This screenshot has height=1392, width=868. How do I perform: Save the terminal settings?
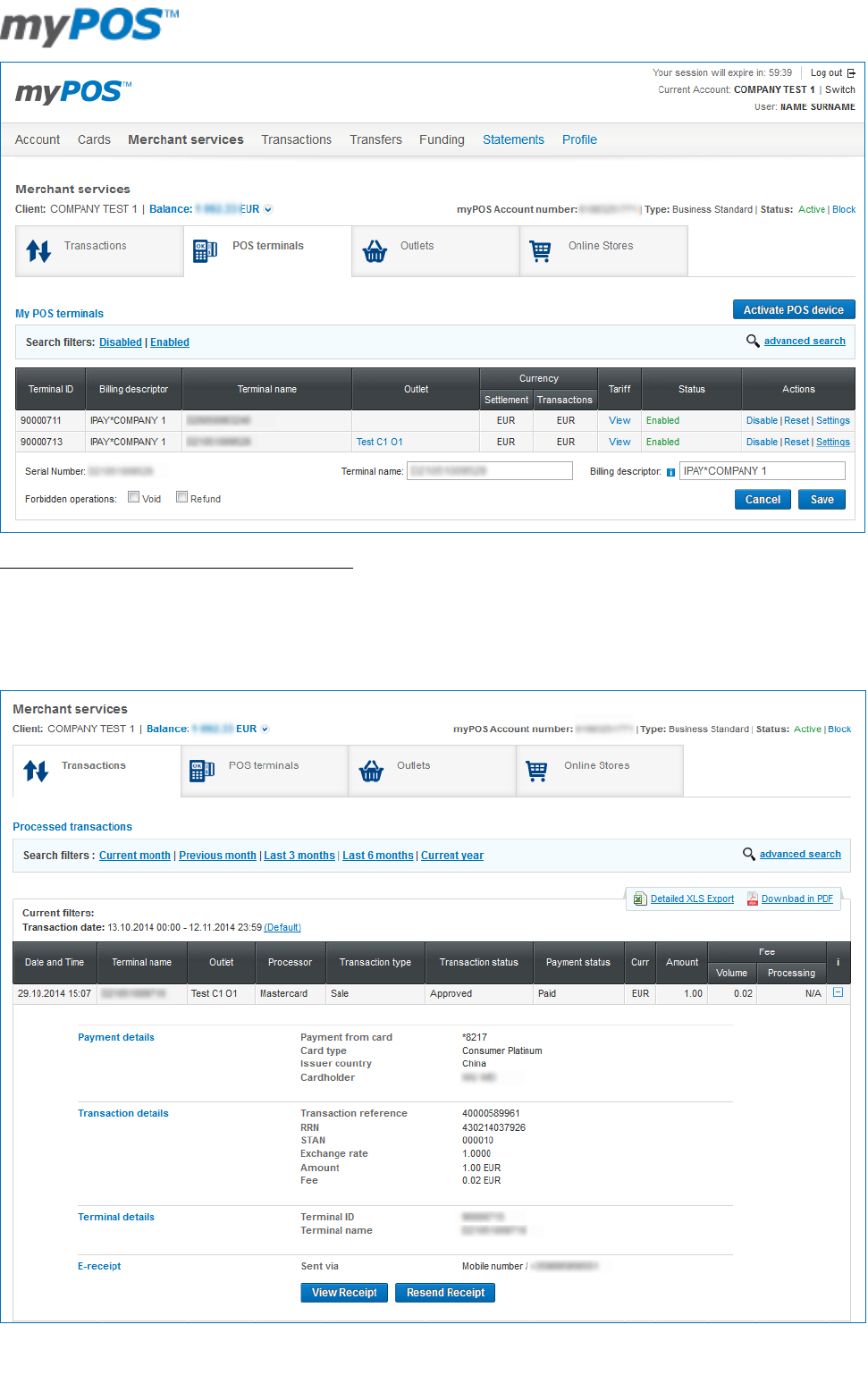coord(822,500)
